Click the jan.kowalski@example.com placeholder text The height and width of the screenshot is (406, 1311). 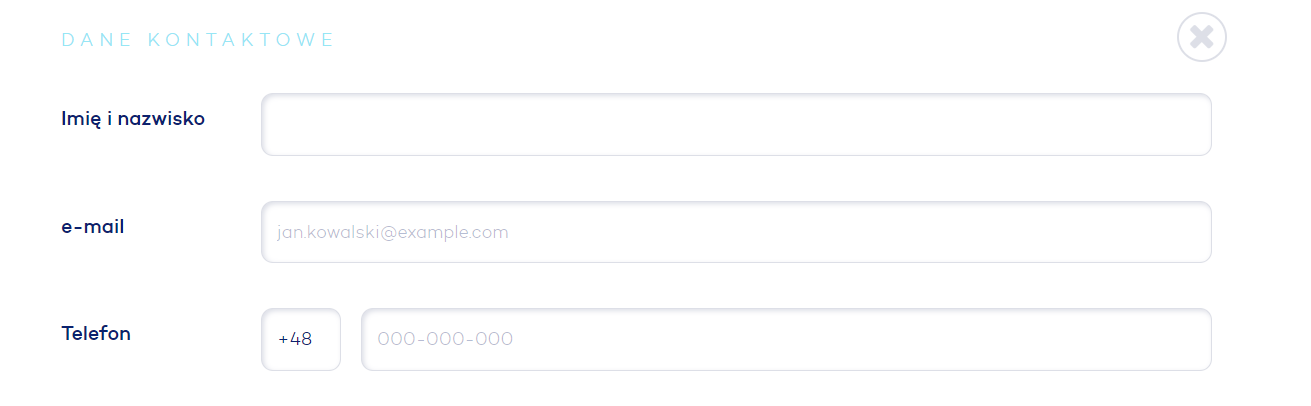tap(393, 232)
